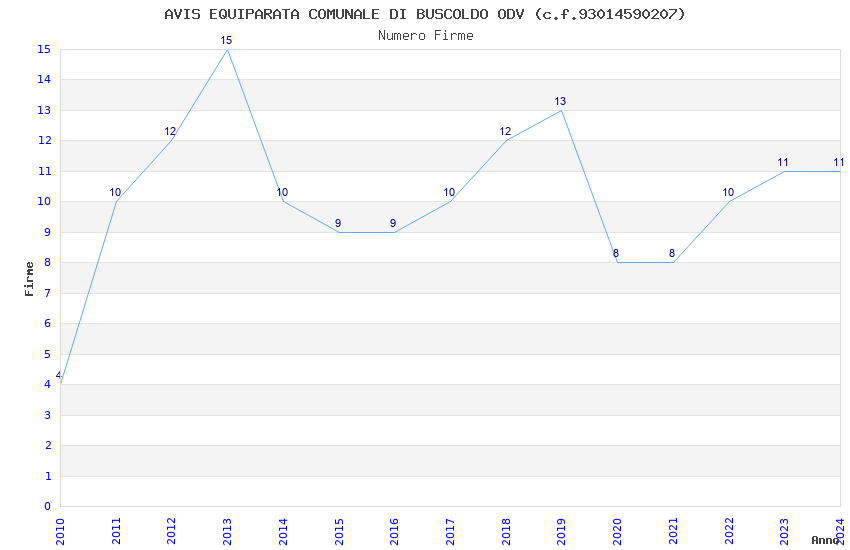Click the y-axis tick label 6
Viewport: 850px width, 550px height.
click(48, 323)
